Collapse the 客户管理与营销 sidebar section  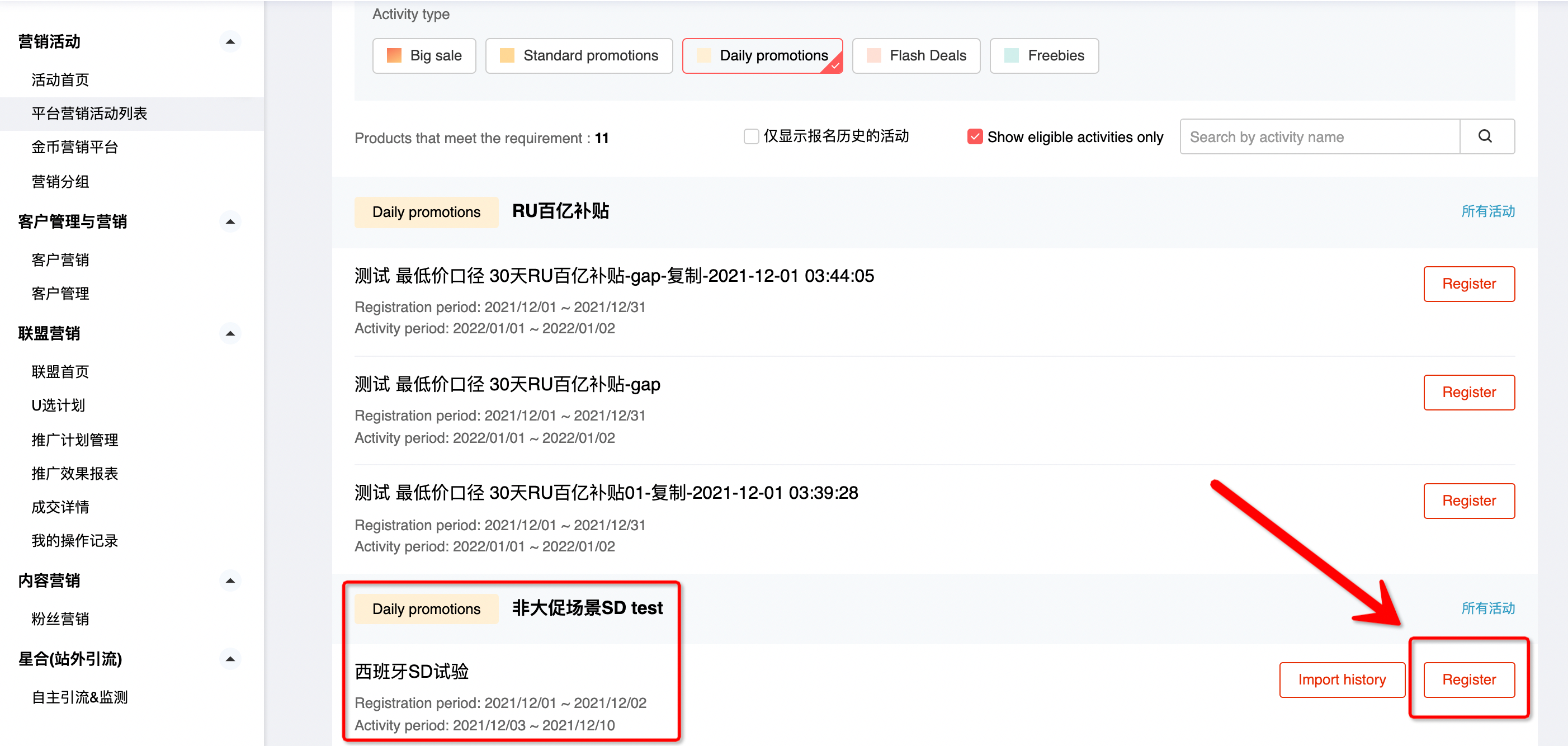229,221
